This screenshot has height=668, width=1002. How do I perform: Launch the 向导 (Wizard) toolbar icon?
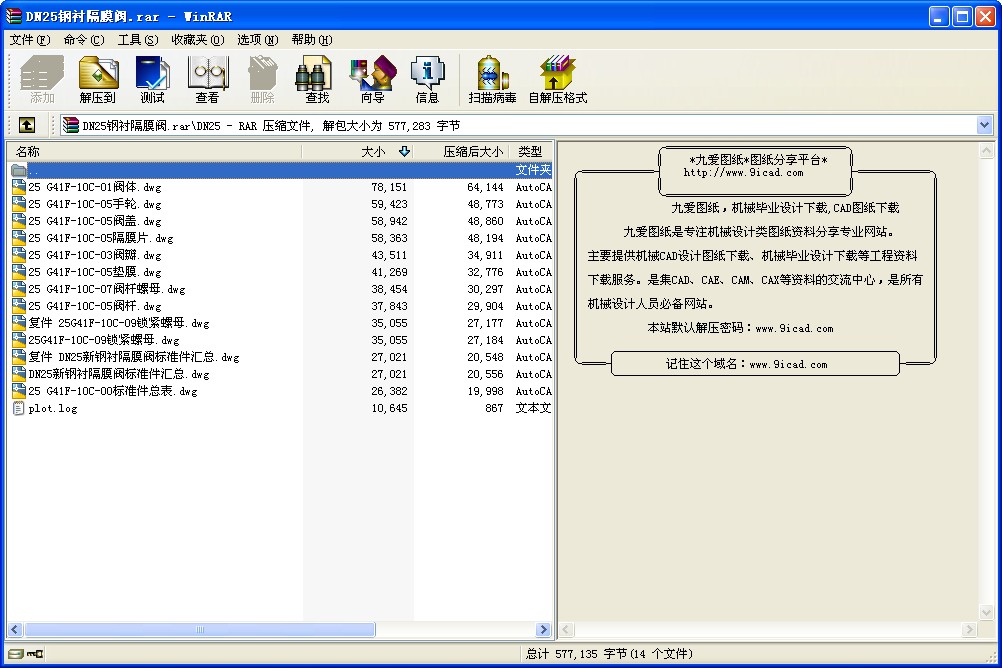(373, 79)
